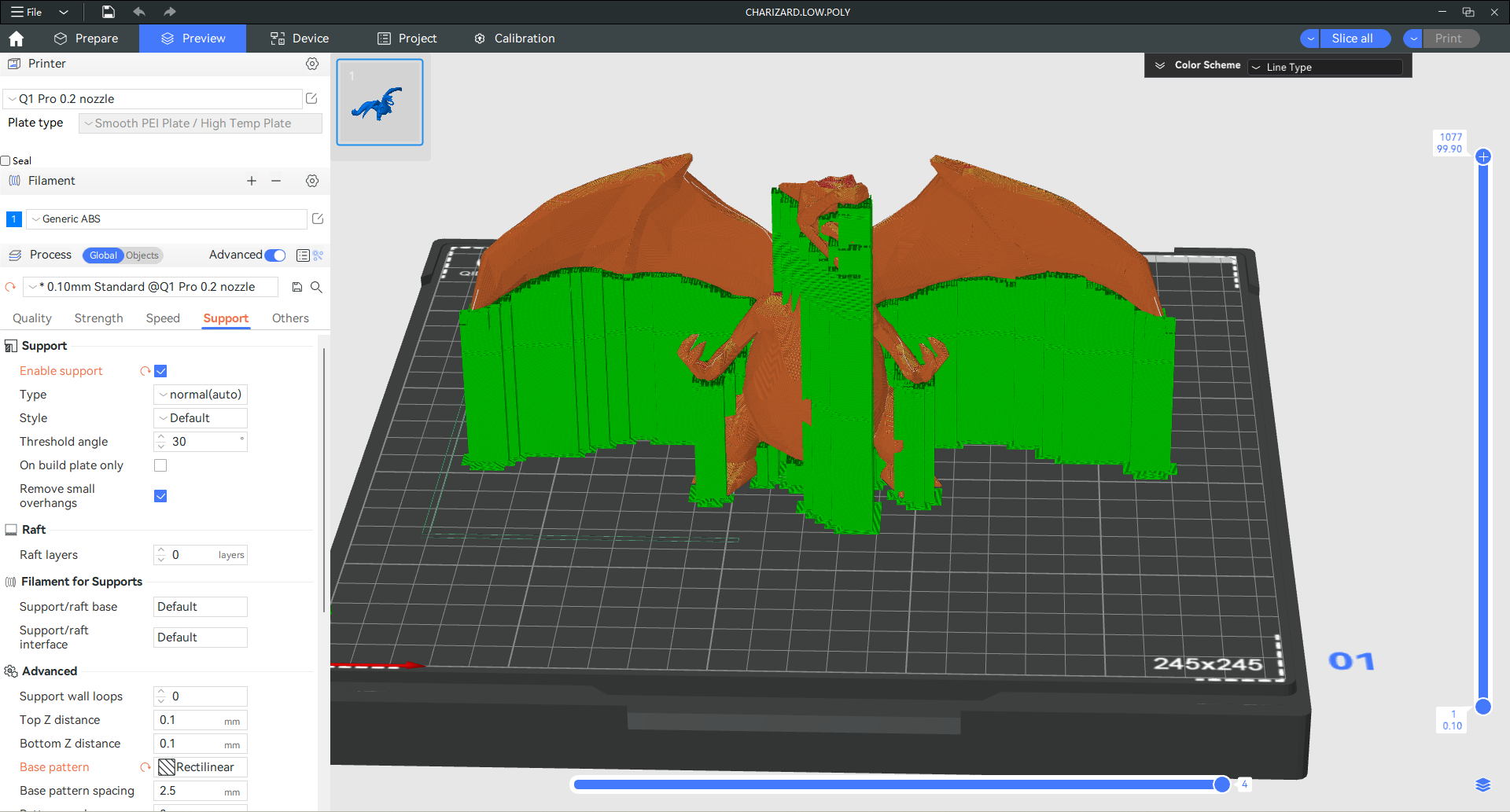
Task: Search the process settings
Action: click(316, 287)
